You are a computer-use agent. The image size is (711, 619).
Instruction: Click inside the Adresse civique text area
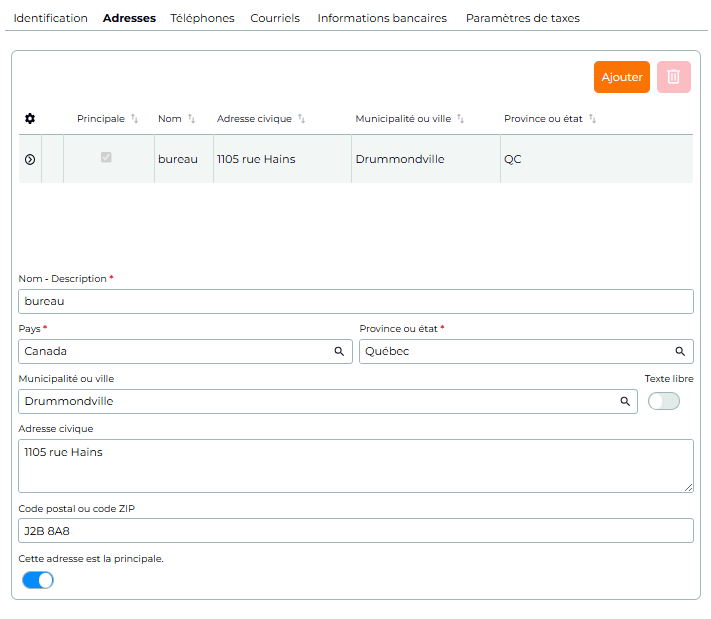356,466
